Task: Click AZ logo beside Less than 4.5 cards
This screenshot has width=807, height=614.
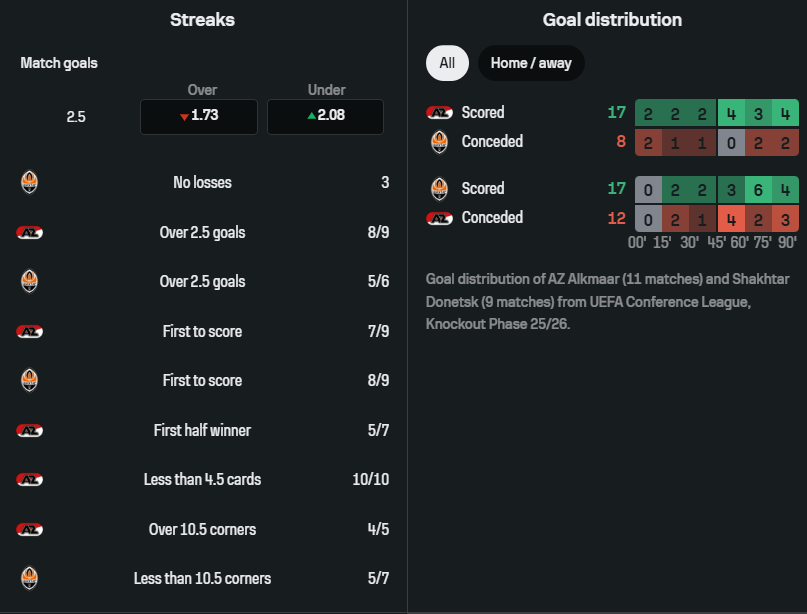Action: pyautogui.click(x=30, y=480)
